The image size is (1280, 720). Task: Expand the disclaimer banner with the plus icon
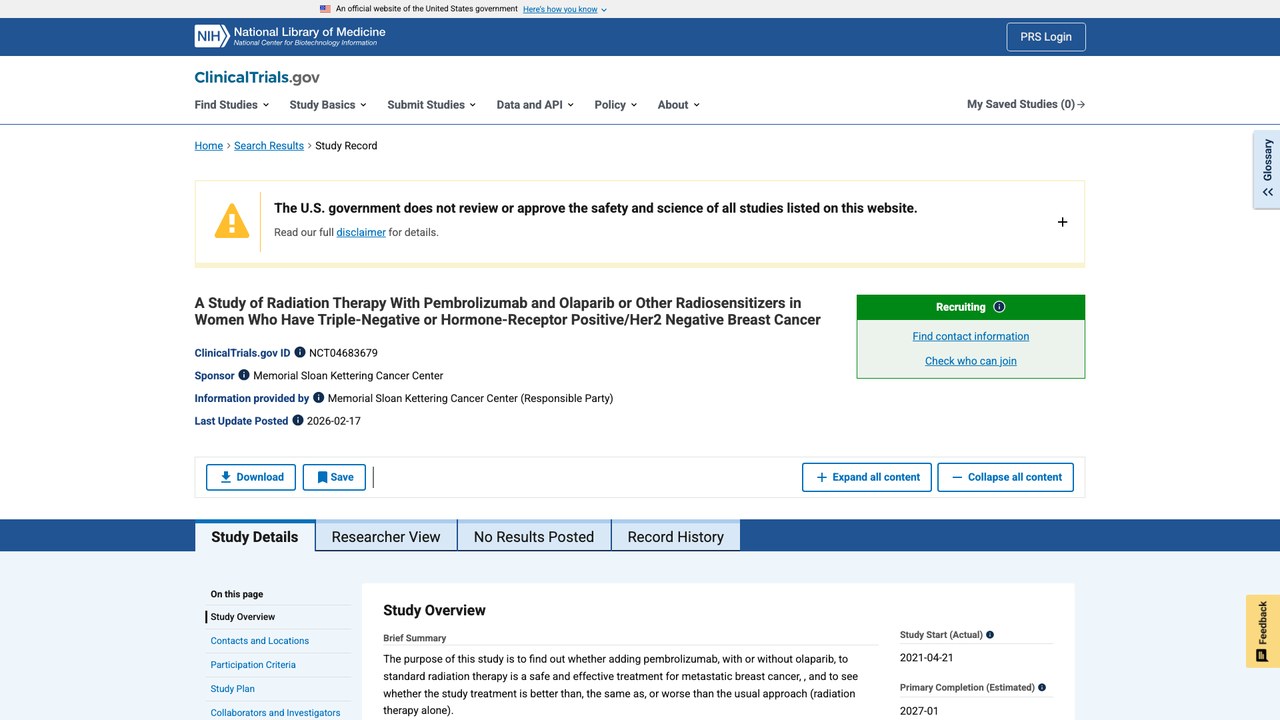(x=1062, y=222)
